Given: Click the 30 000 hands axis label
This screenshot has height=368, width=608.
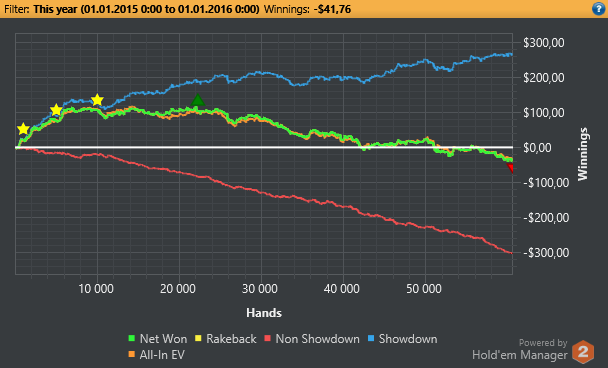Looking at the screenshot, I should point(260,289).
